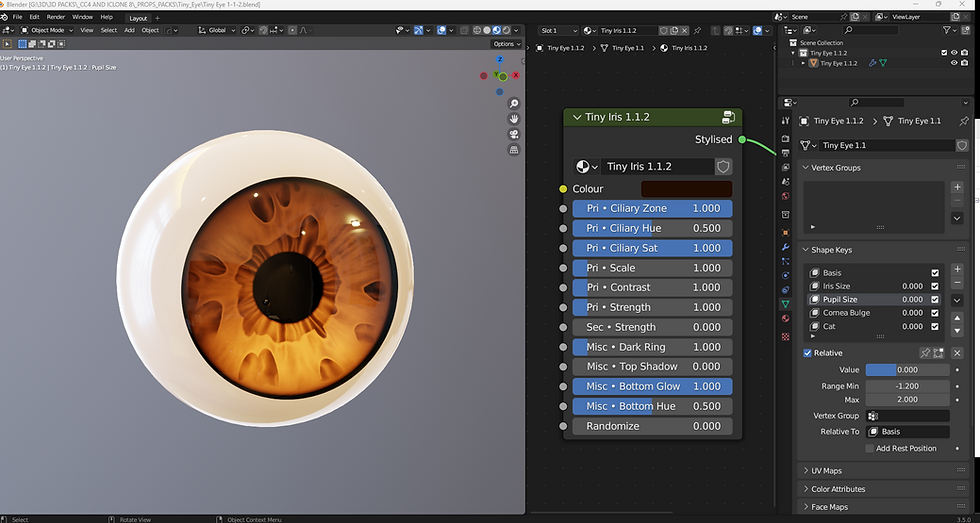Open the Global transform orientation dropdown
The height and width of the screenshot is (523, 980).
(218, 30)
